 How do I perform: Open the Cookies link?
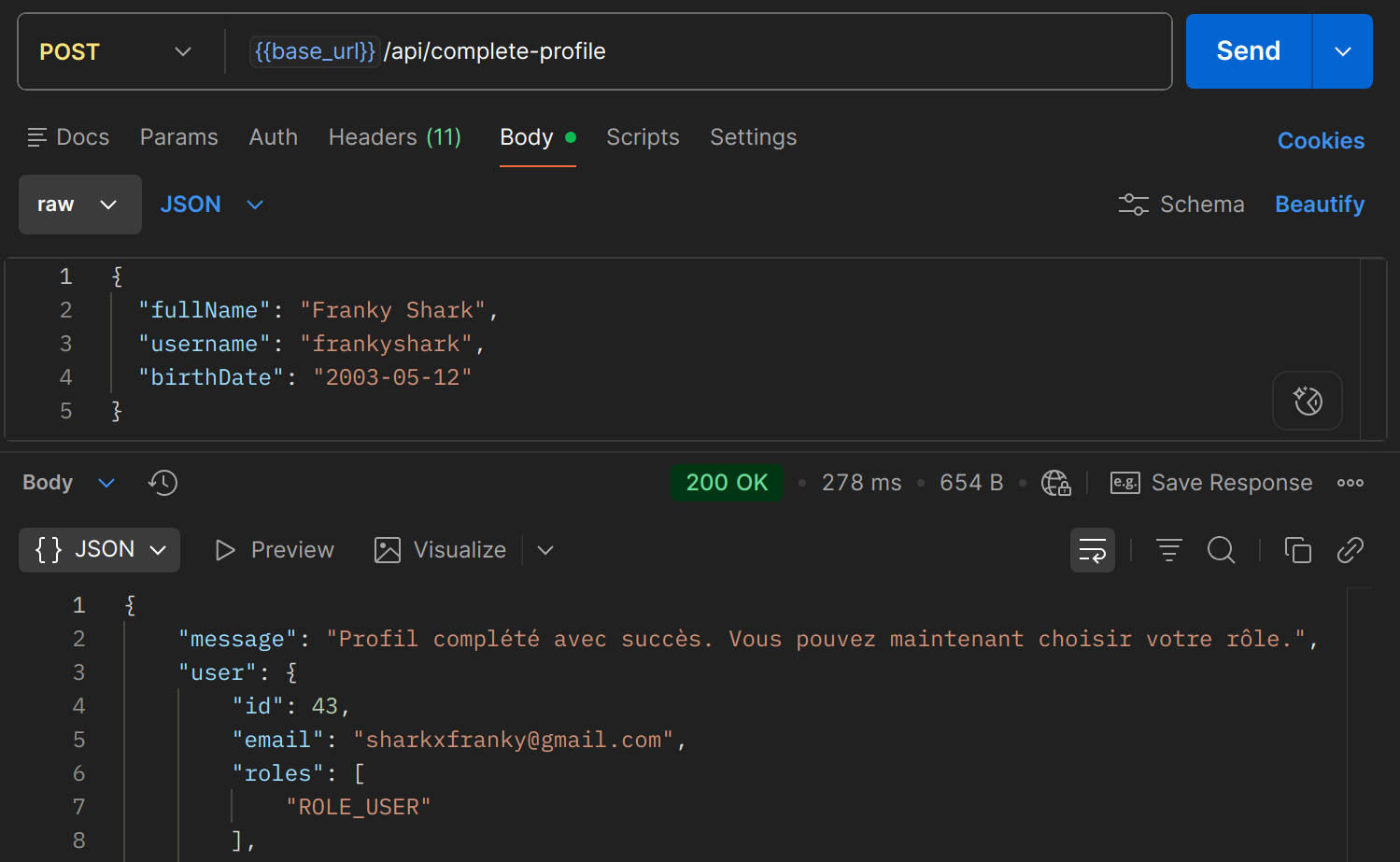coord(1321,141)
